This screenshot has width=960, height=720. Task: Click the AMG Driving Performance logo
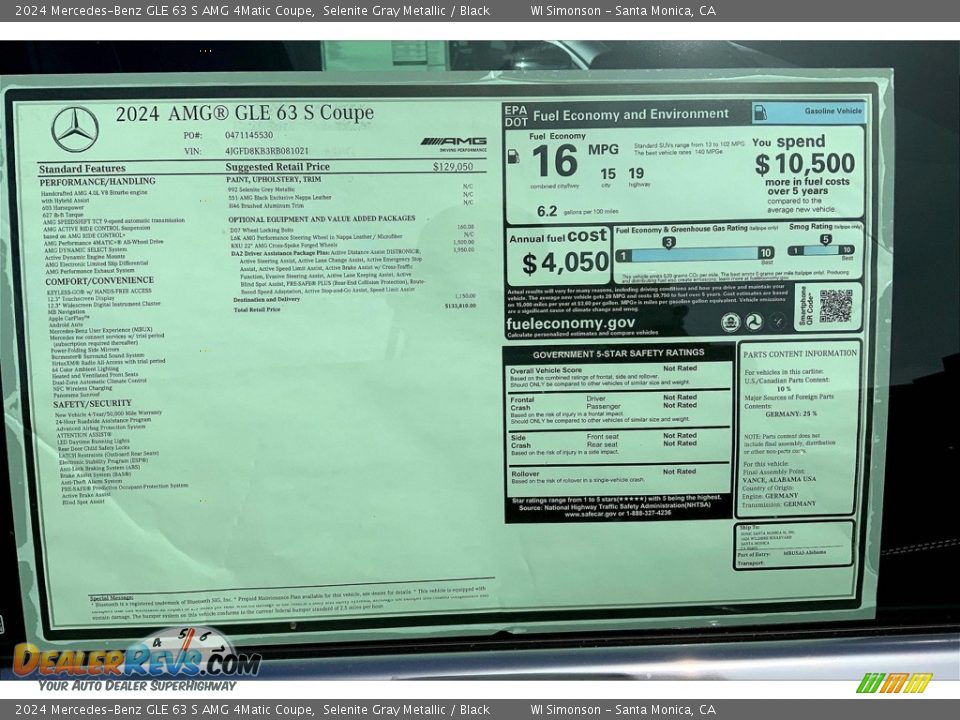454,144
